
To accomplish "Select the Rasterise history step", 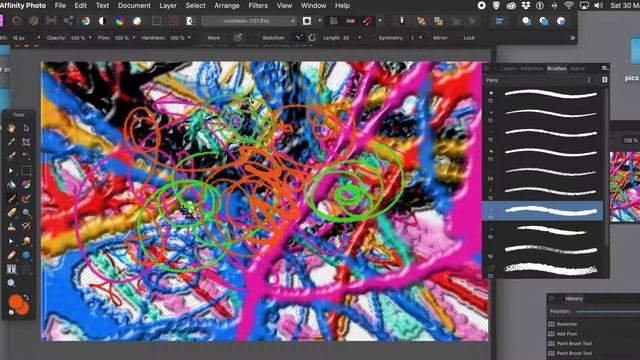I will 567,324.
